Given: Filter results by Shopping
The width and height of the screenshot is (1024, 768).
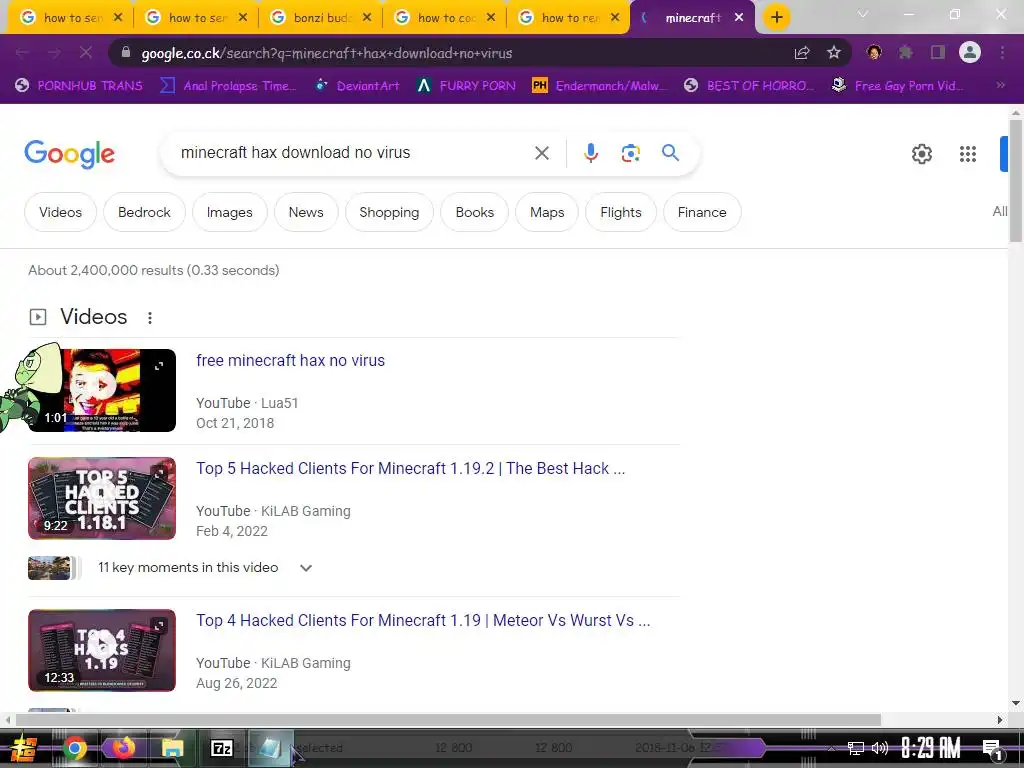Looking at the screenshot, I should (x=389, y=212).
